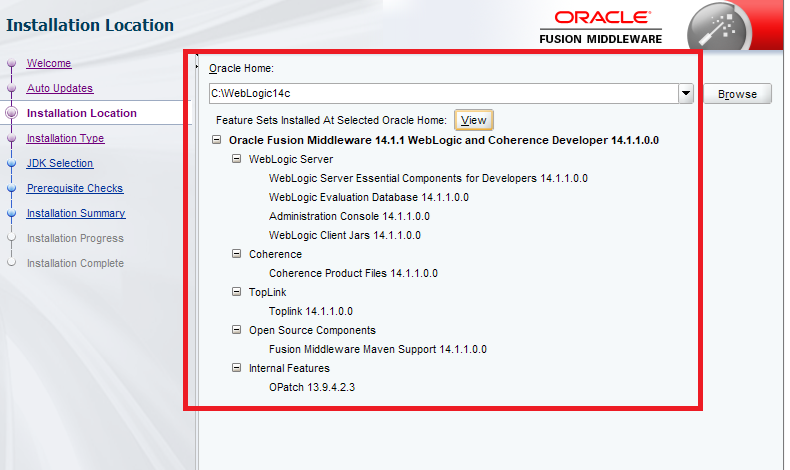This screenshot has width=790, height=470.
Task: Click the WebLogic Server label
Action: pos(291,159)
